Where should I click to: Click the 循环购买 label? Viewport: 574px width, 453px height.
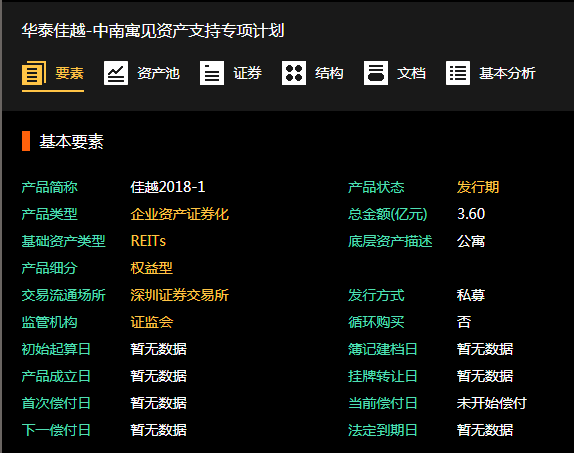[376, 322]
